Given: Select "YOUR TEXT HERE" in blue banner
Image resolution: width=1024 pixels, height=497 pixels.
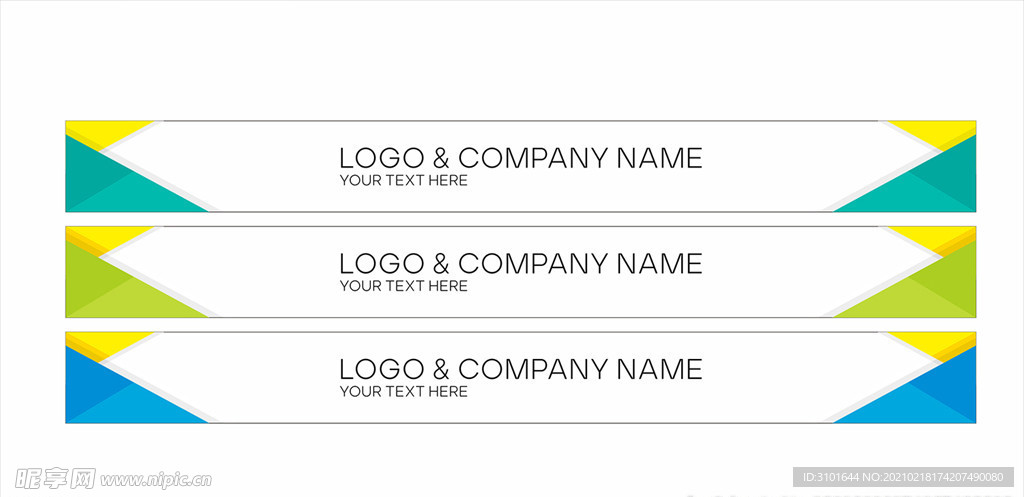Looking at the screenshot, I should pos(404,392).
